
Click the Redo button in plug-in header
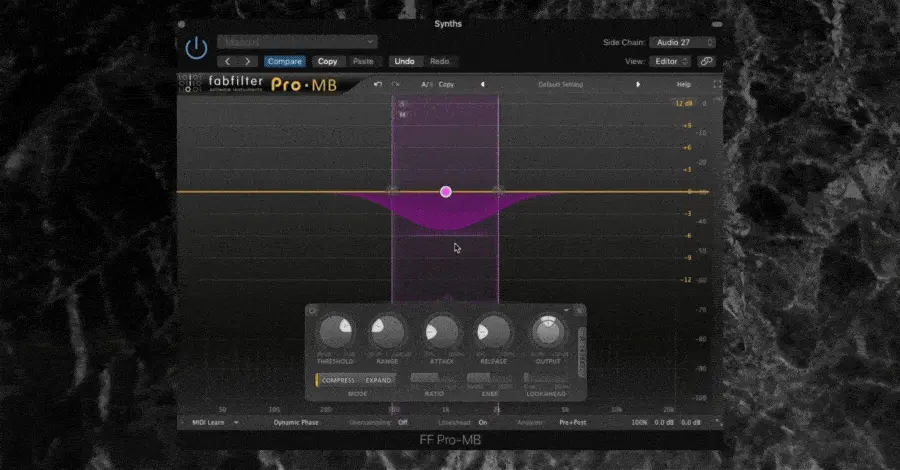coord(440,61)
